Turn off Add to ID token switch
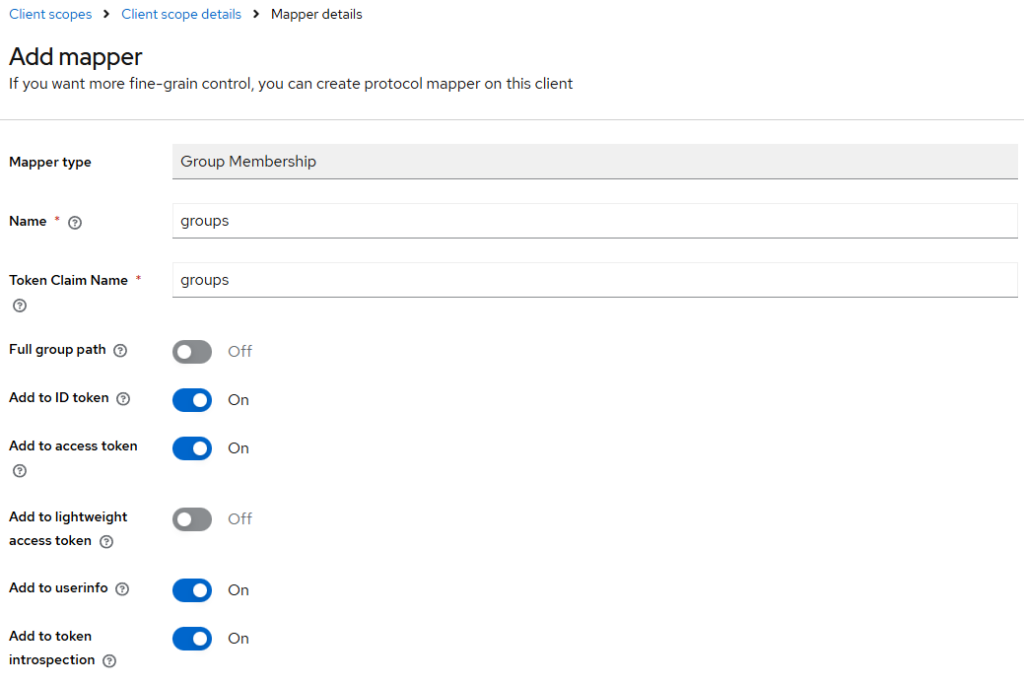The width and height of the screenshot is (1024, 684). pyautogui.click(x=192, y=400)
